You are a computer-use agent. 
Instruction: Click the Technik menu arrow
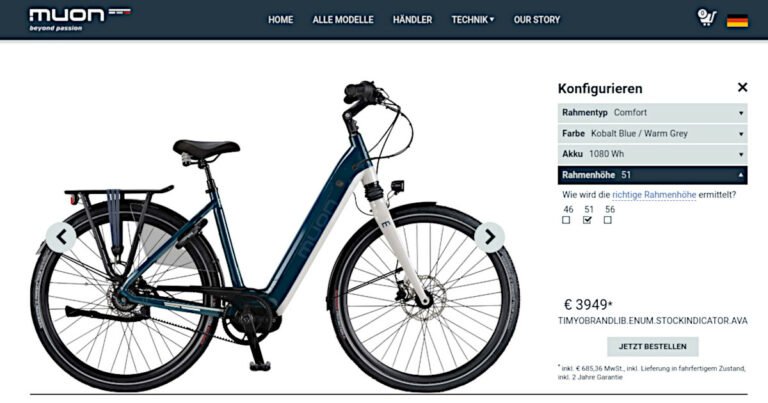point(492,20)
